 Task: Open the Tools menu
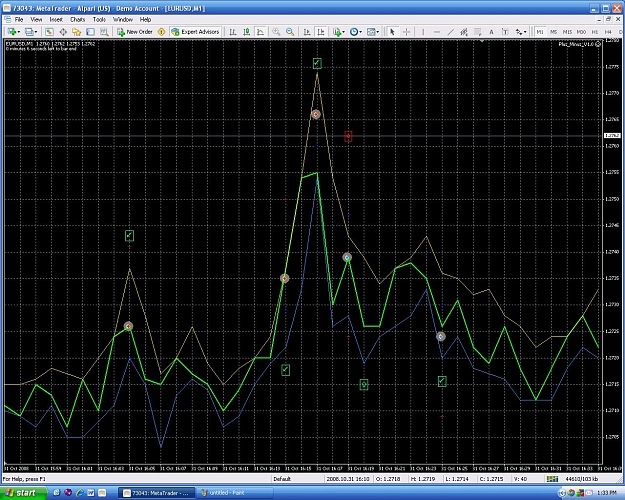click(99, 20)
